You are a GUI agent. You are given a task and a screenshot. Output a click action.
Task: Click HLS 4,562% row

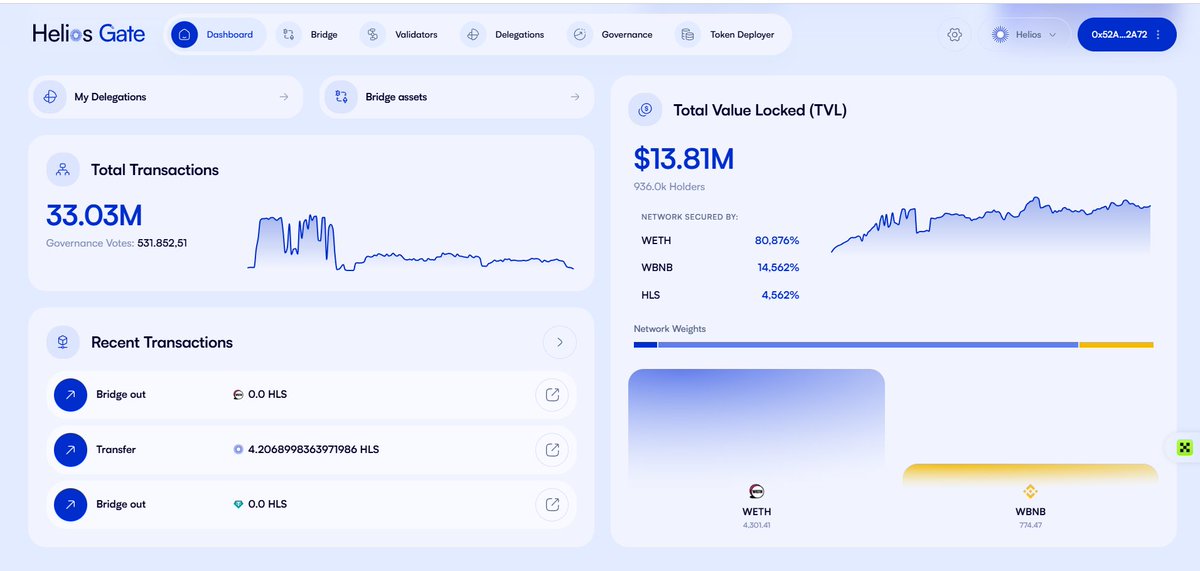tap(720, 295)
